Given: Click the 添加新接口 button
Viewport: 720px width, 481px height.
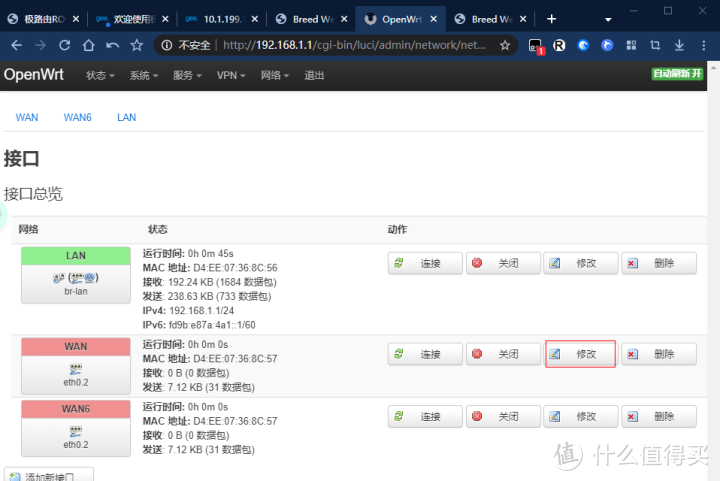Looking at the screenshot, I should coord(49,475).
